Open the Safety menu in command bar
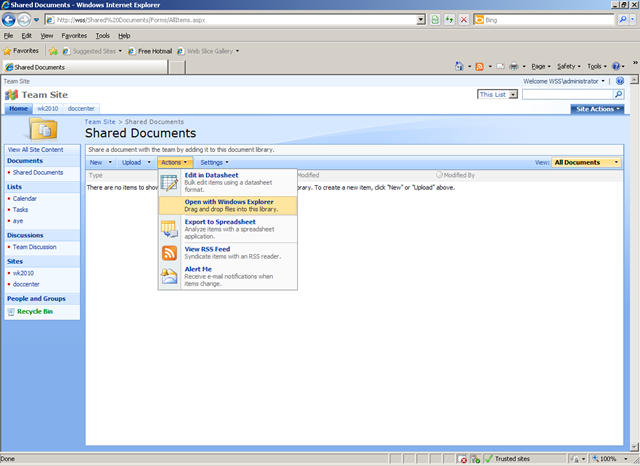The width and height of the screenshot is (640, 466). (568, 66)
